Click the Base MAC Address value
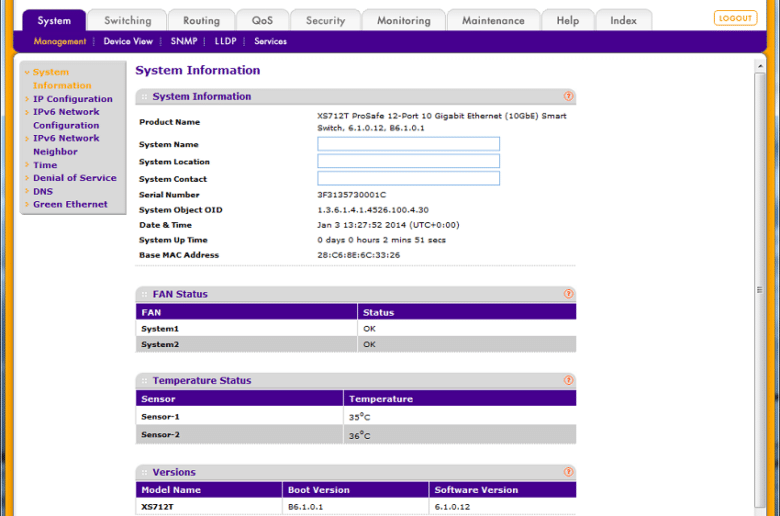Screen dimensions: 780x516 [x=359, y=255]
